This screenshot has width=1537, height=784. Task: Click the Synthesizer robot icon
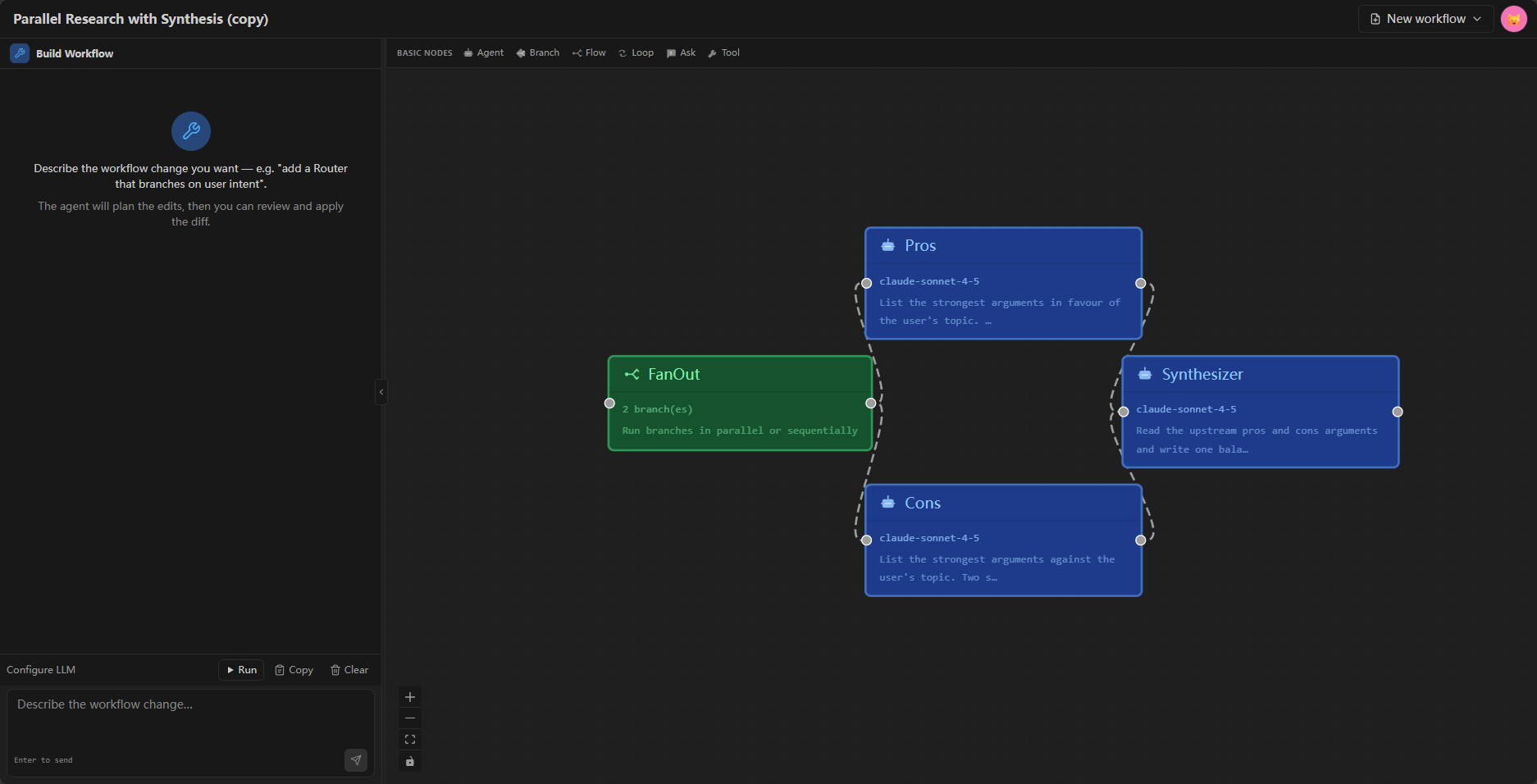point(1145,375)
